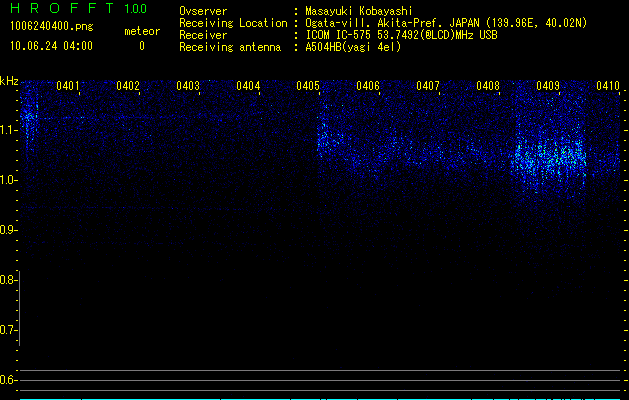Click the date 10.06.24 04:00
Screen dimensions: 629x400
pos(51,46)
